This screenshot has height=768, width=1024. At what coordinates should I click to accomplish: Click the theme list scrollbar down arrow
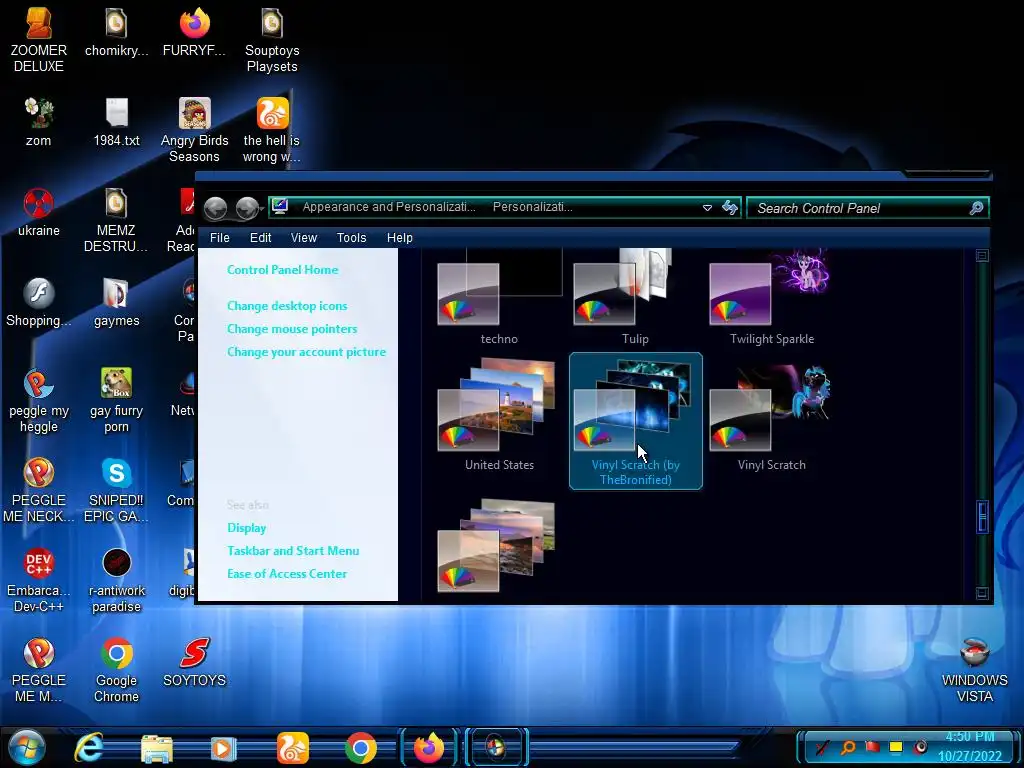(982, 593)
